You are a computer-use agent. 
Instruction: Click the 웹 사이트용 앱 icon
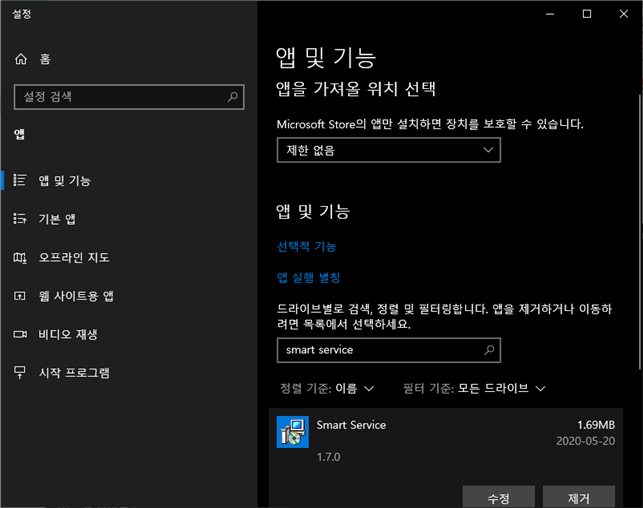[20, 296]
